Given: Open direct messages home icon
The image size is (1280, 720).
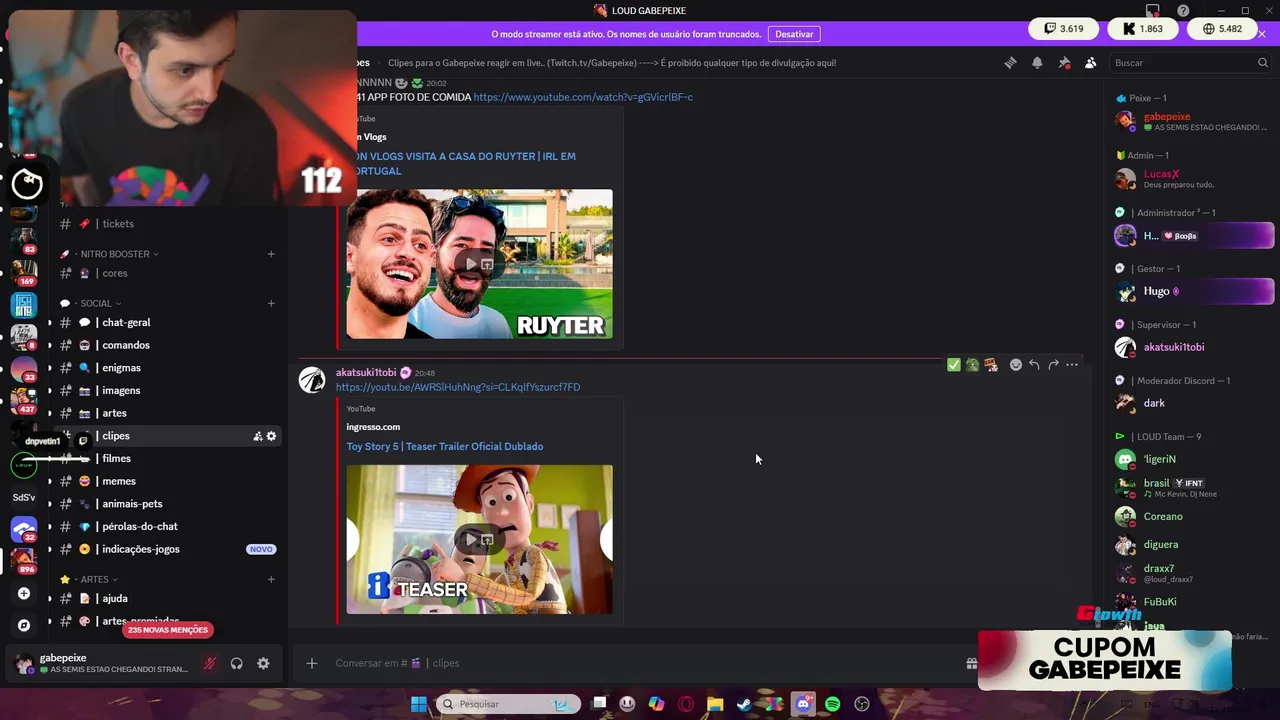Looking at the screenshot, I should [x=27, y=183].
